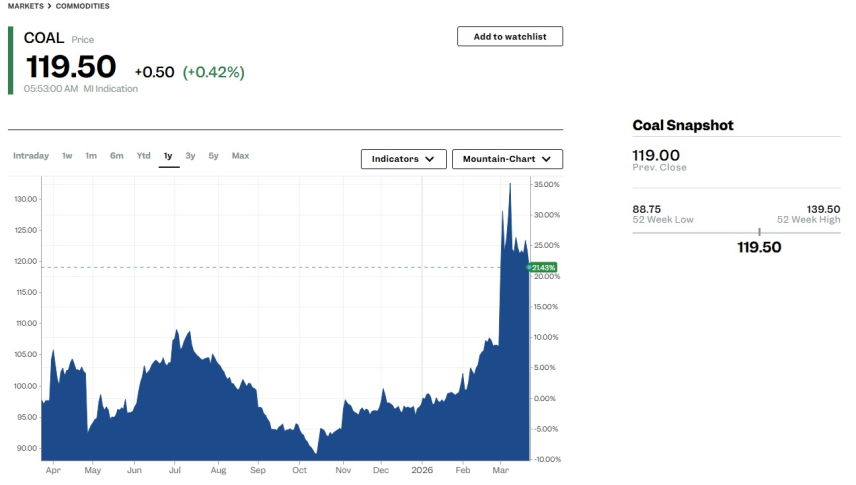Show the 3y price history

(x=190, y=156)
